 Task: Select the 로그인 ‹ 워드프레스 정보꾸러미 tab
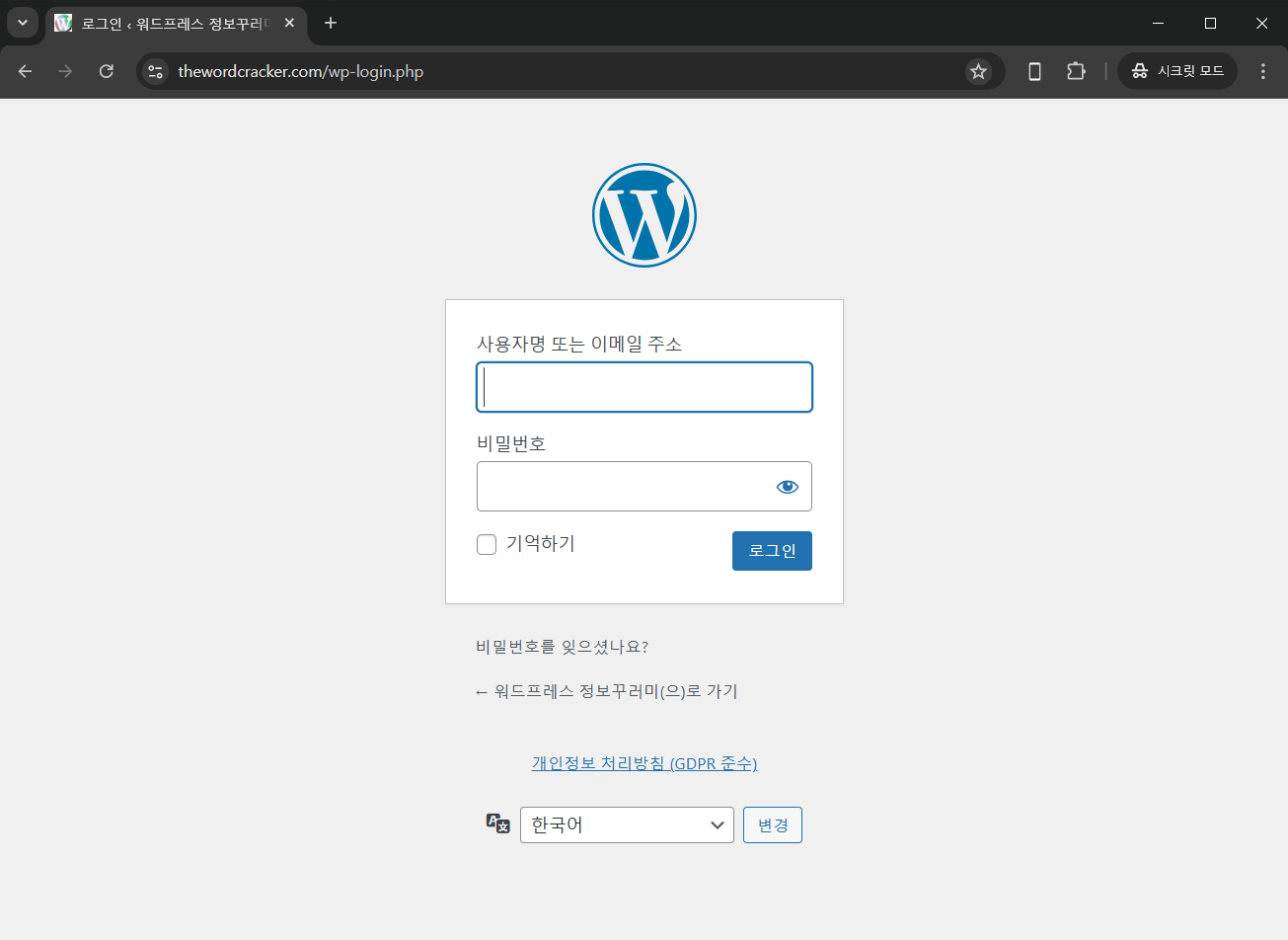pos(177,23)
